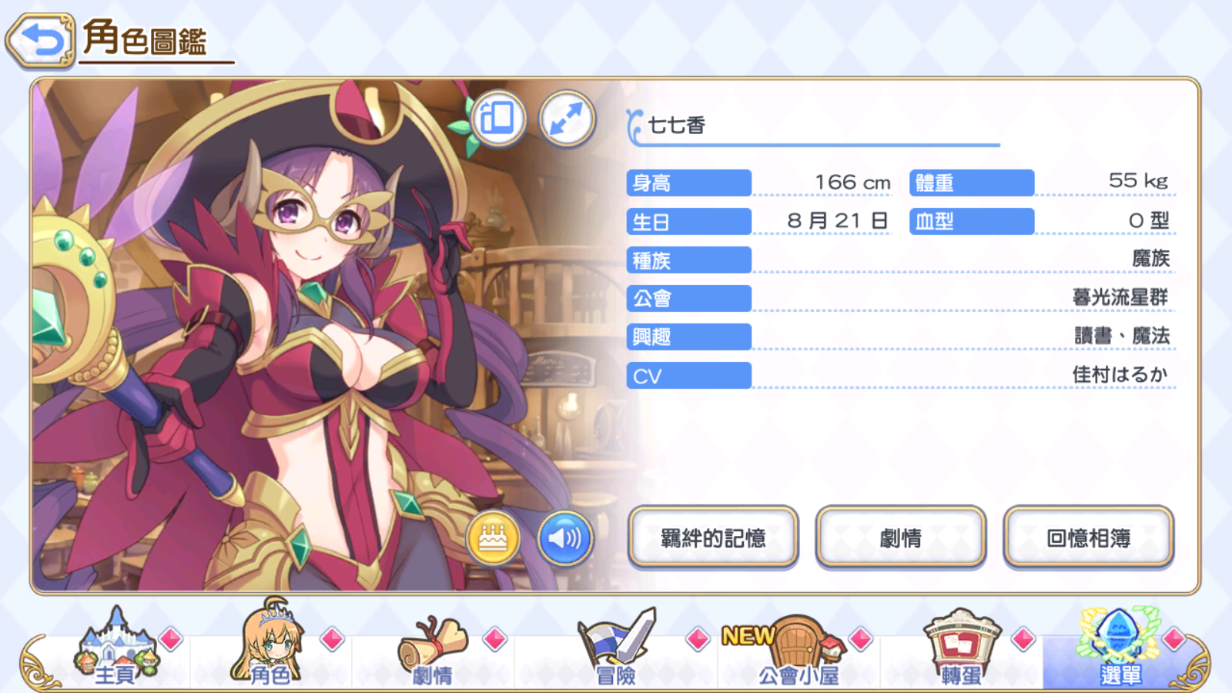Open the 冒險 adventure tab
This screenshot has height=693, width=1232.
click(614, 652)
